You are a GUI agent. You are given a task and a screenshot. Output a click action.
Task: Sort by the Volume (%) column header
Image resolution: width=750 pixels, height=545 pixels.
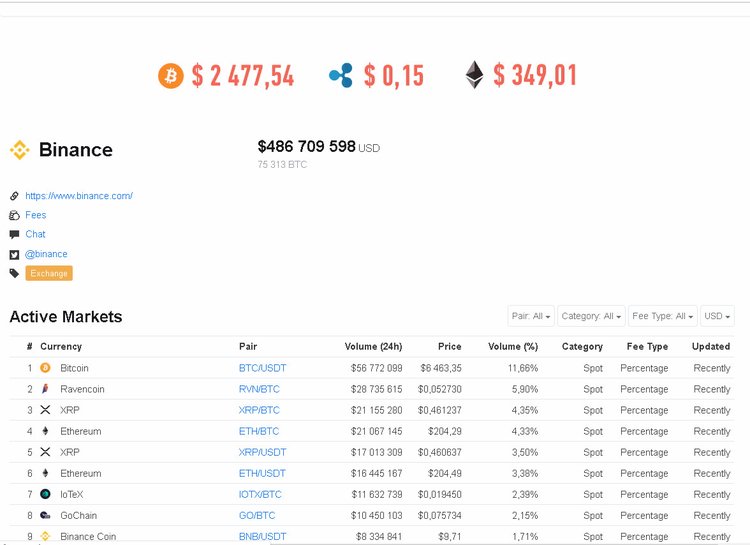coord(513,346)
